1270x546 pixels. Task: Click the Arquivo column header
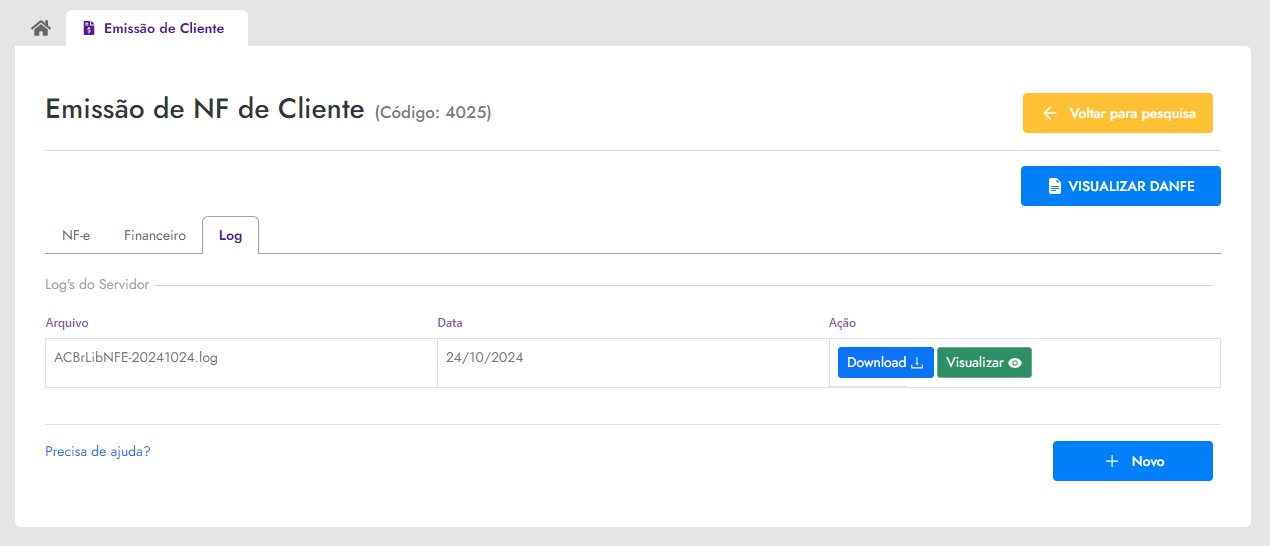coord(67,323)
